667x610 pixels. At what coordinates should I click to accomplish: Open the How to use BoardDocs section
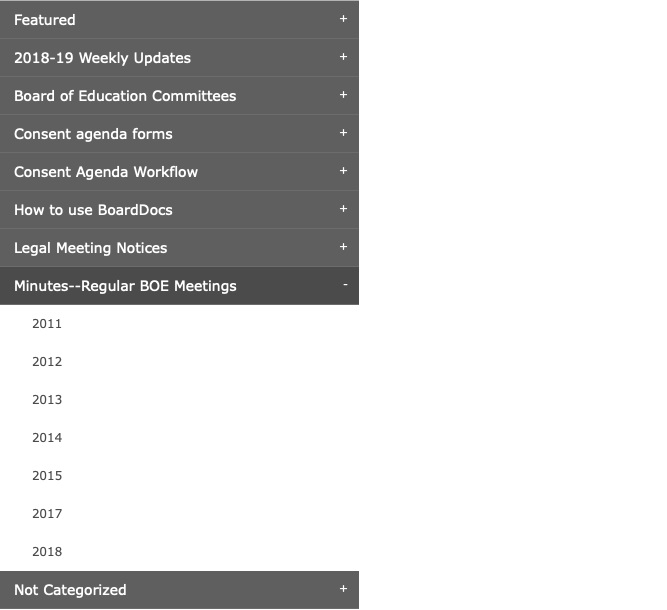point(179,210)
